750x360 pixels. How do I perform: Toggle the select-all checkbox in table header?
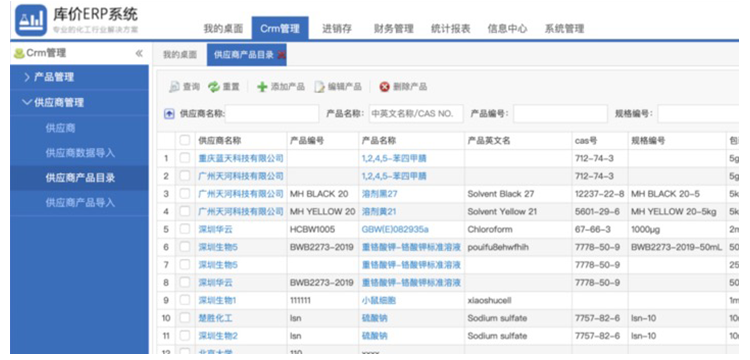point(185,141)
